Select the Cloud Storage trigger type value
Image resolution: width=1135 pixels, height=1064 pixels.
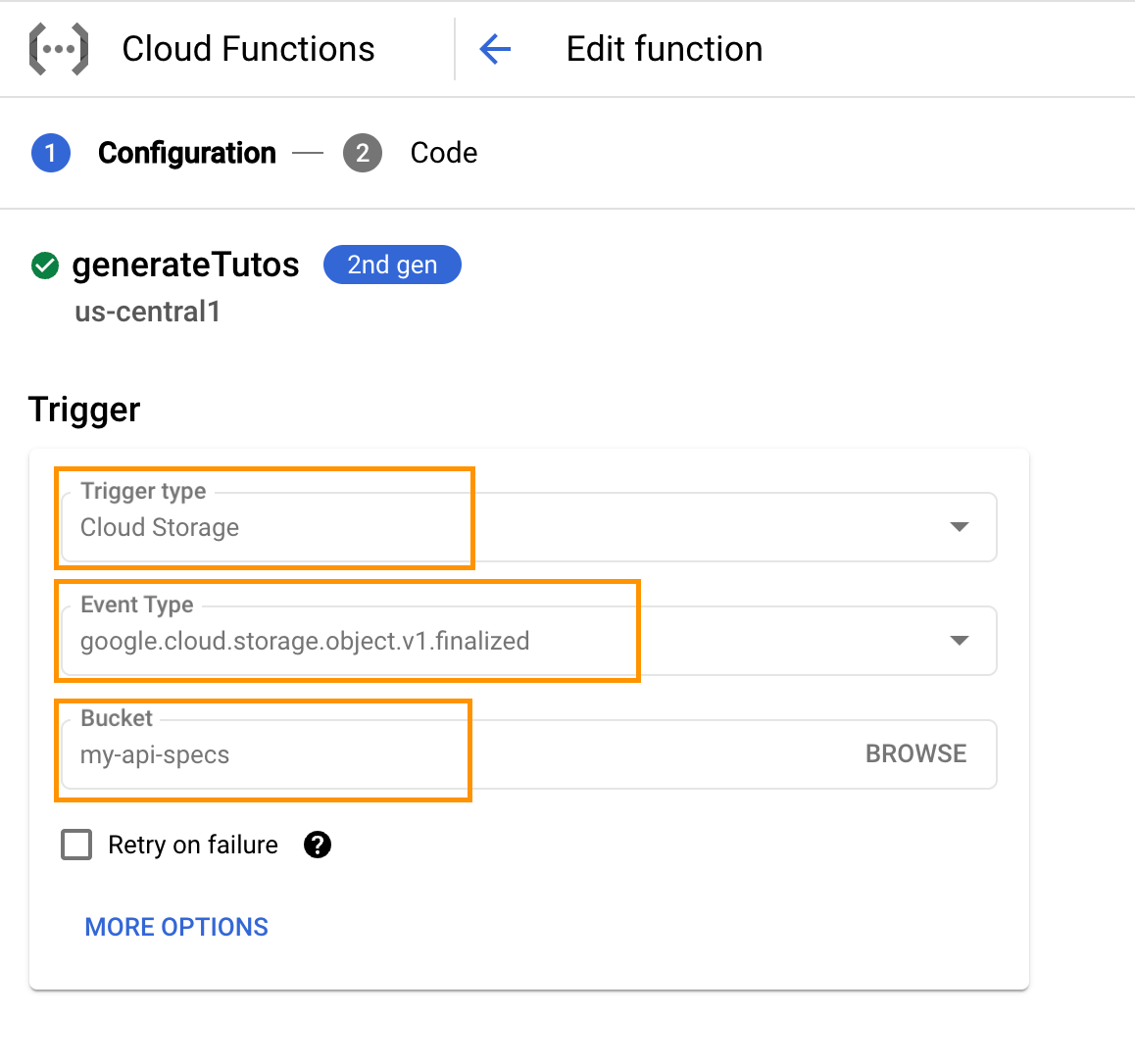pos(159,527)
